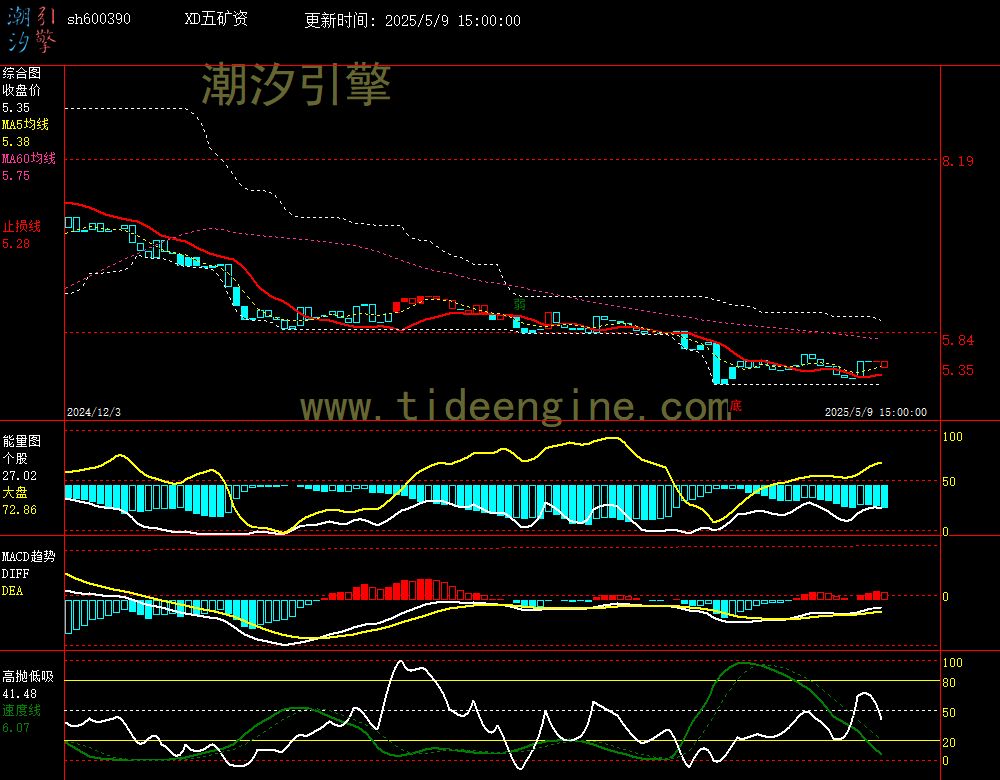Click the 5.35 price axis label on right

959,371
